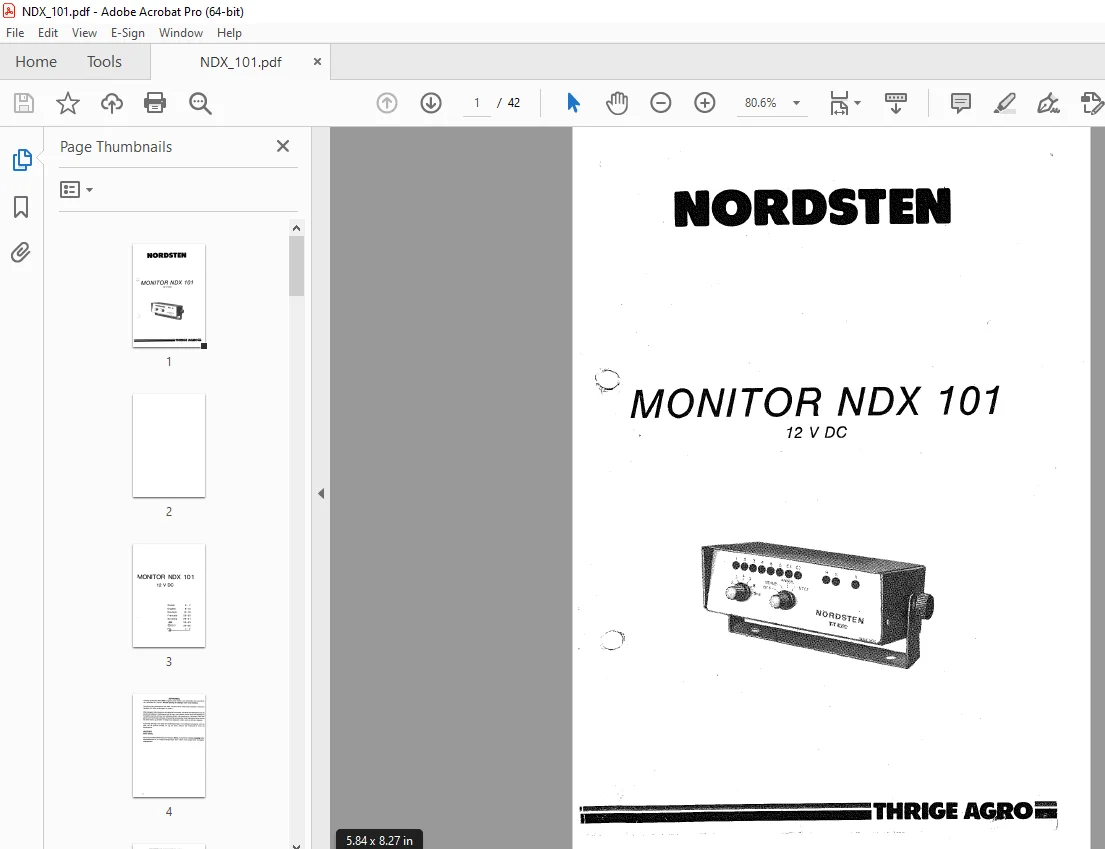Add the file to starred favorites
The height and width of the screenshot is (849, 1105).
coord(68,103)
